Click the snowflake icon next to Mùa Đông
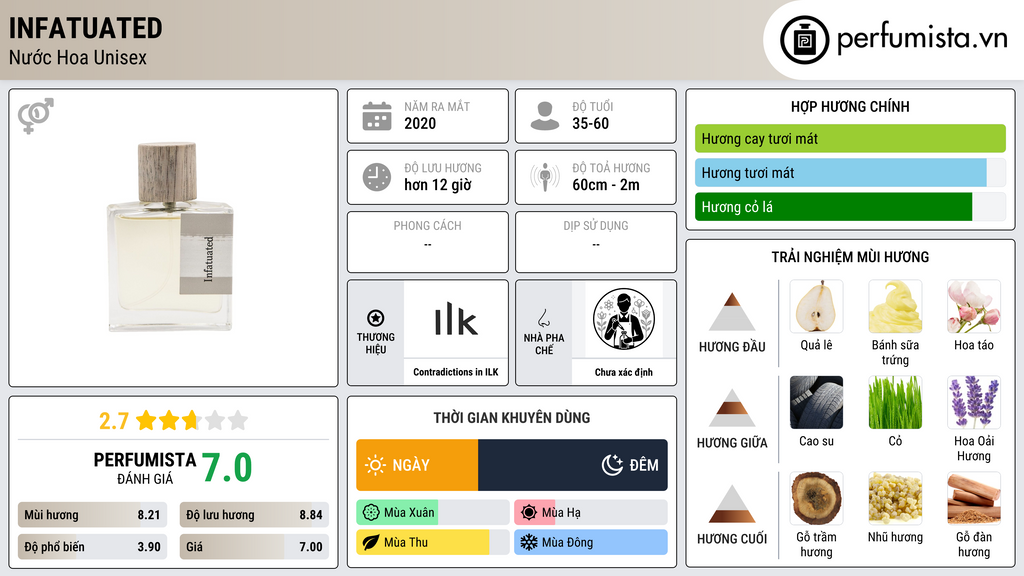 (x=529, y=542)
